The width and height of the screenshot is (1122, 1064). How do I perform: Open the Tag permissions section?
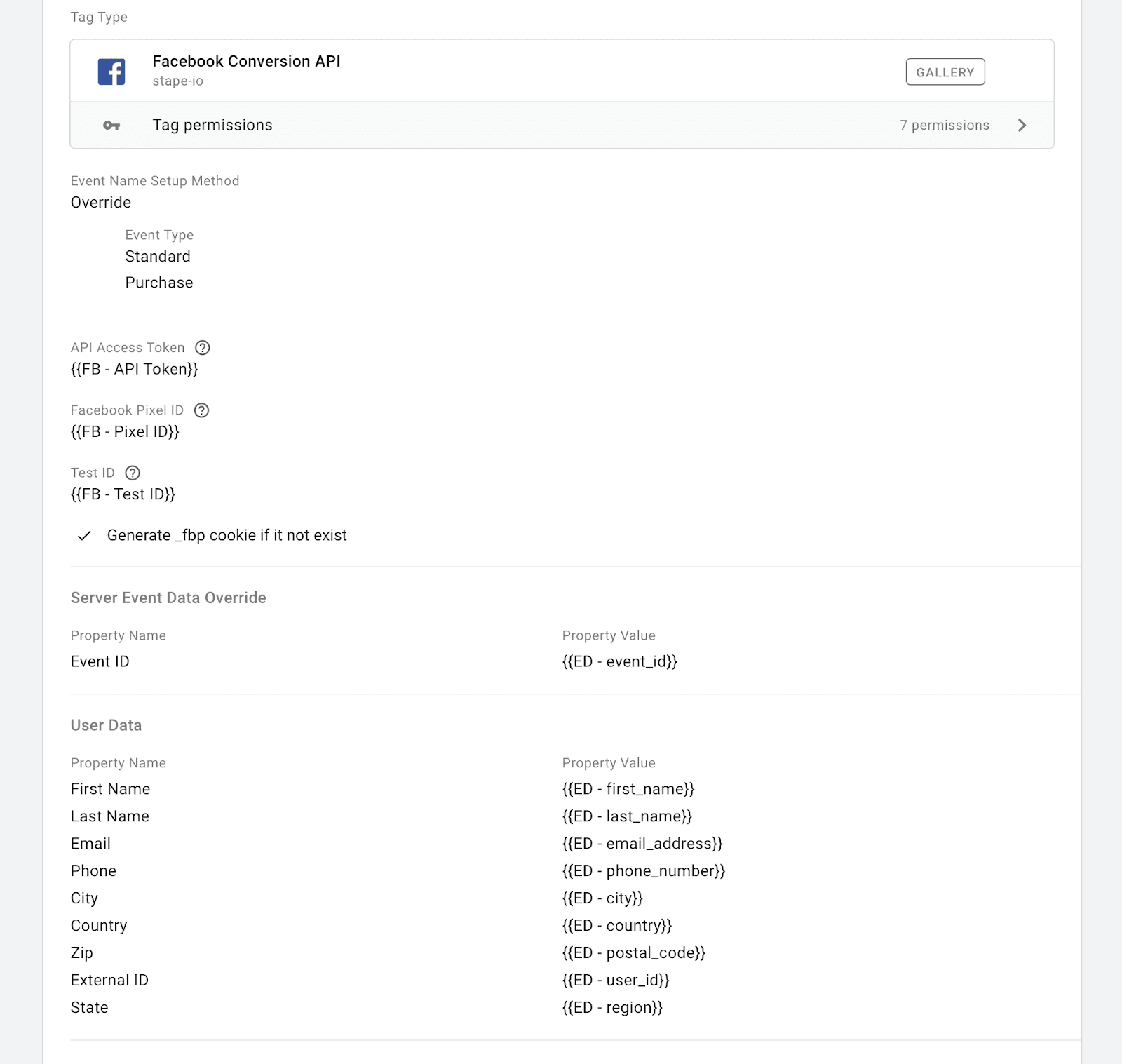pos(212,125)
